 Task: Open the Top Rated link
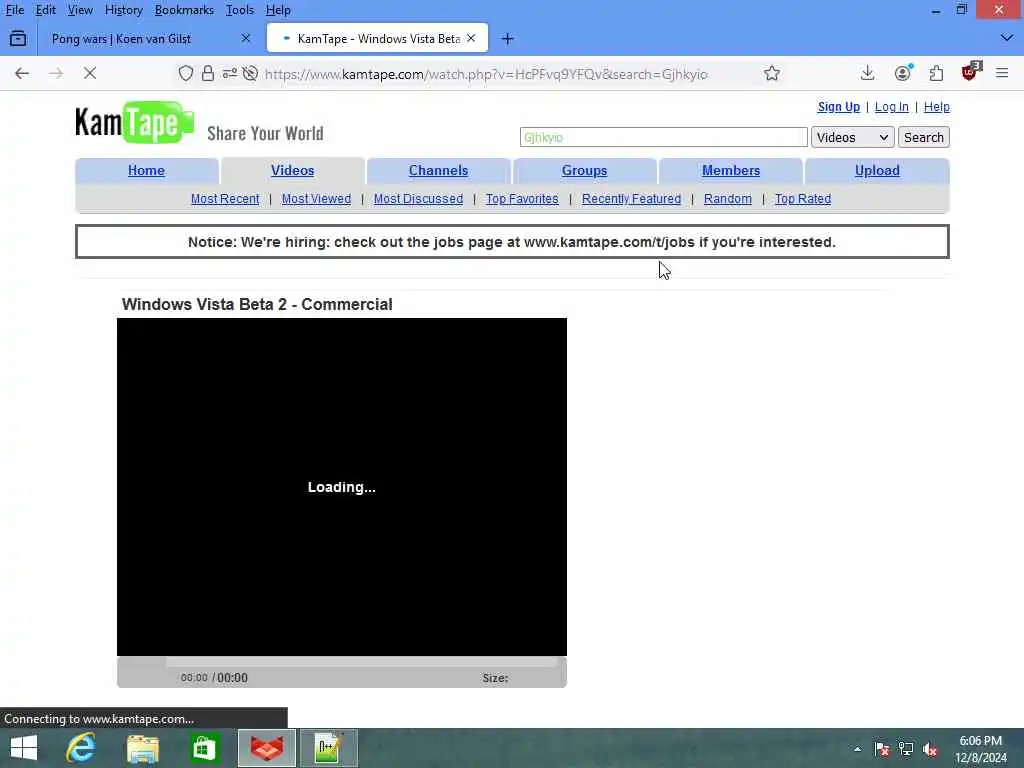pos(803,199)
